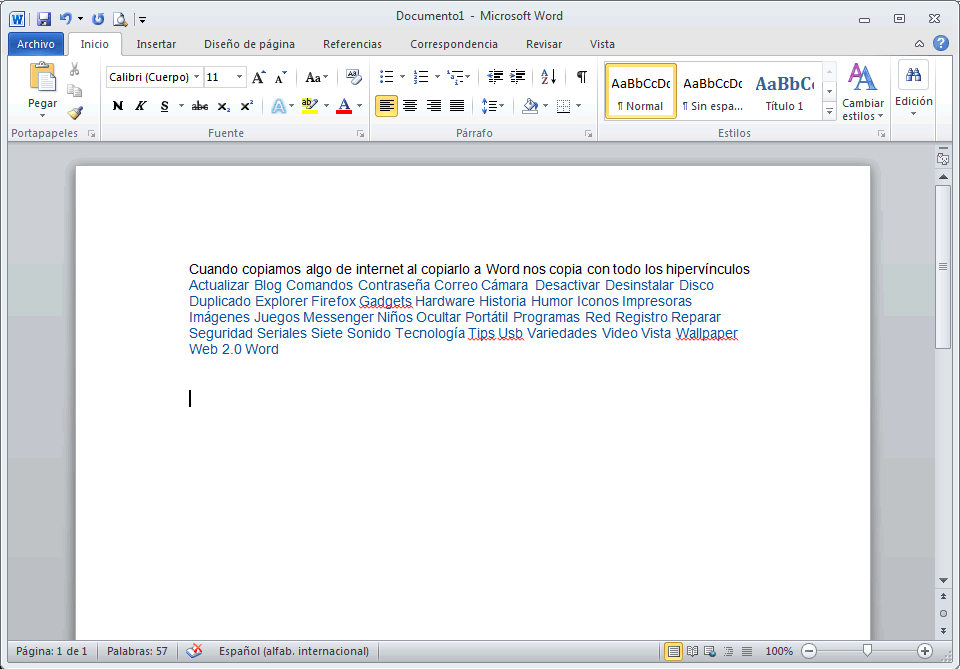The image size is (960, 669).
Task: Toggle subscript formatting
Action: (224, 107)
